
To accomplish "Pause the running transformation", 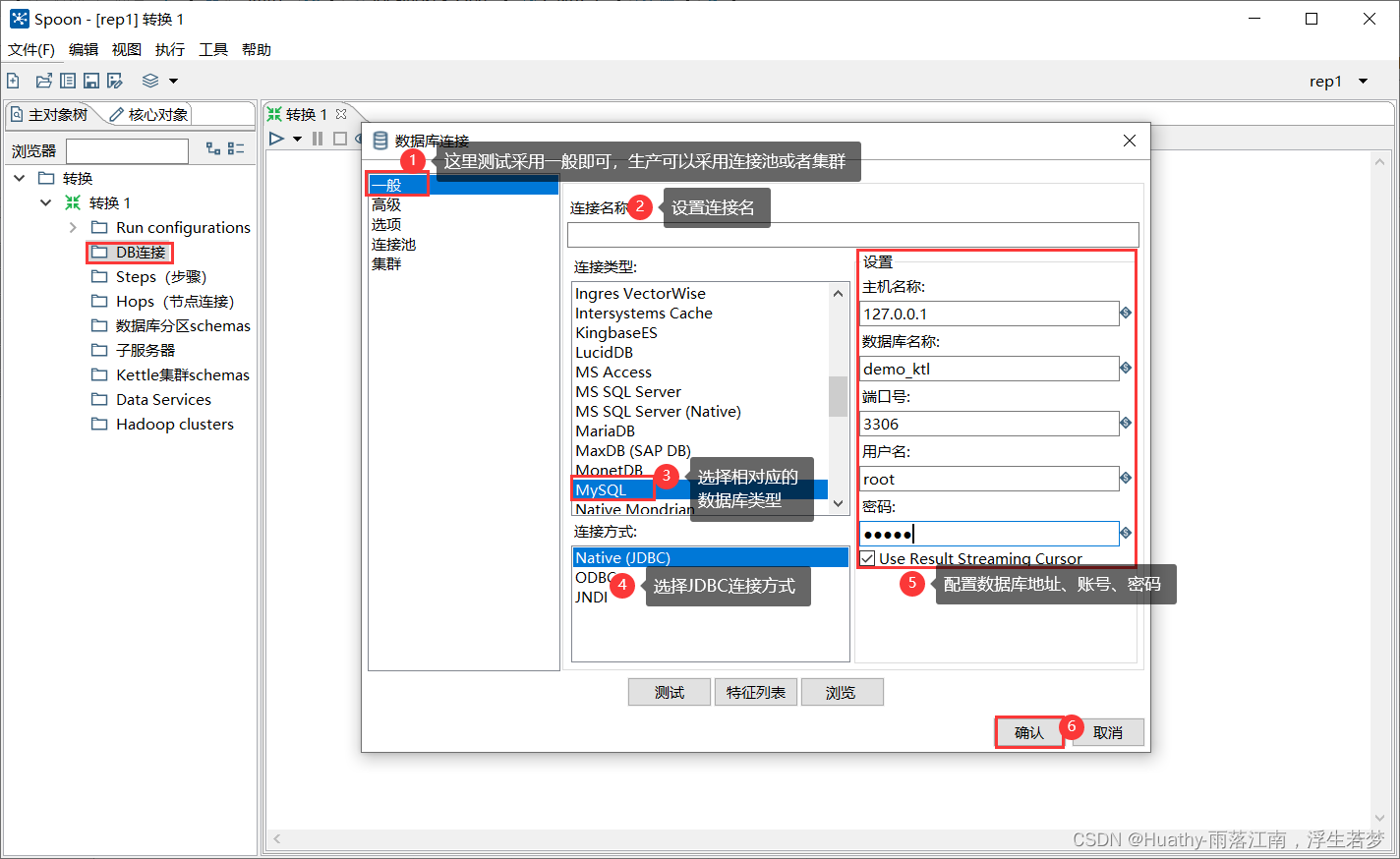I will pyautogui.click(x=318, y=139).
